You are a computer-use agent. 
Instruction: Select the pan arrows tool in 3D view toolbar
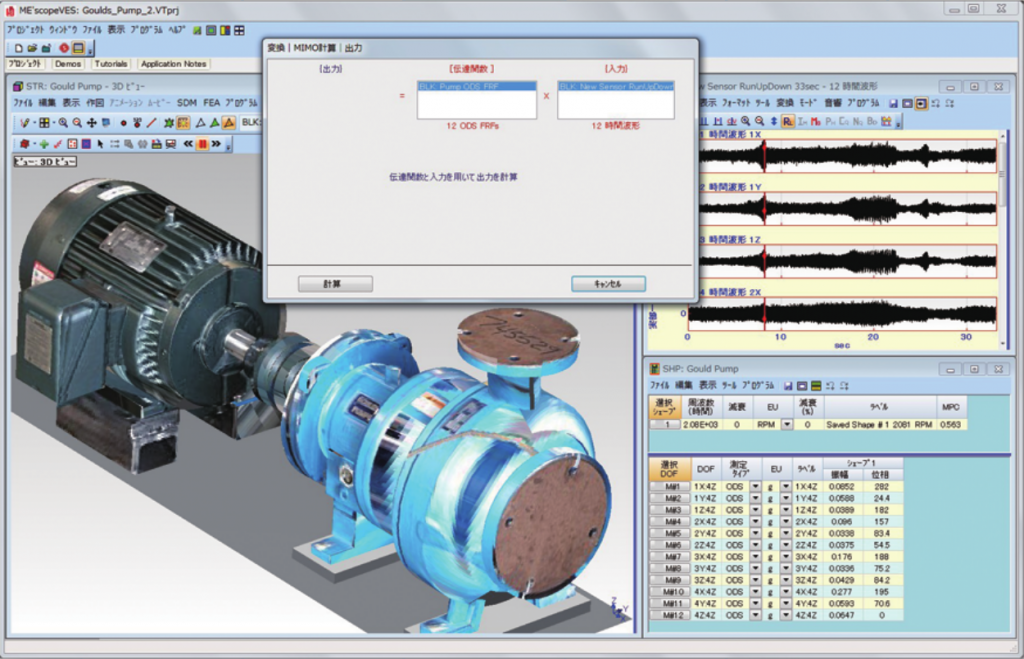coord(91,122)
